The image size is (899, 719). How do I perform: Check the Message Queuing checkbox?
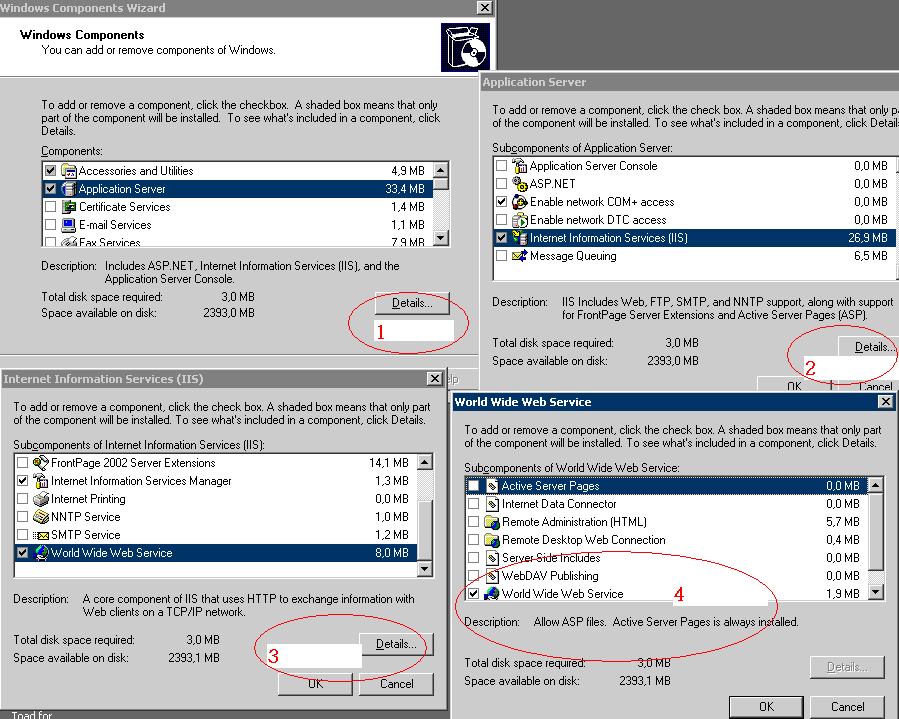click(x=502, y=256)
